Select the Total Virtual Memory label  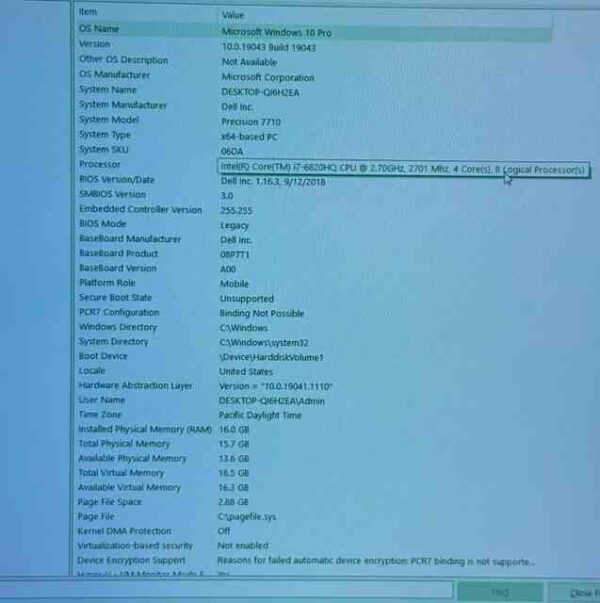(121, 473)
